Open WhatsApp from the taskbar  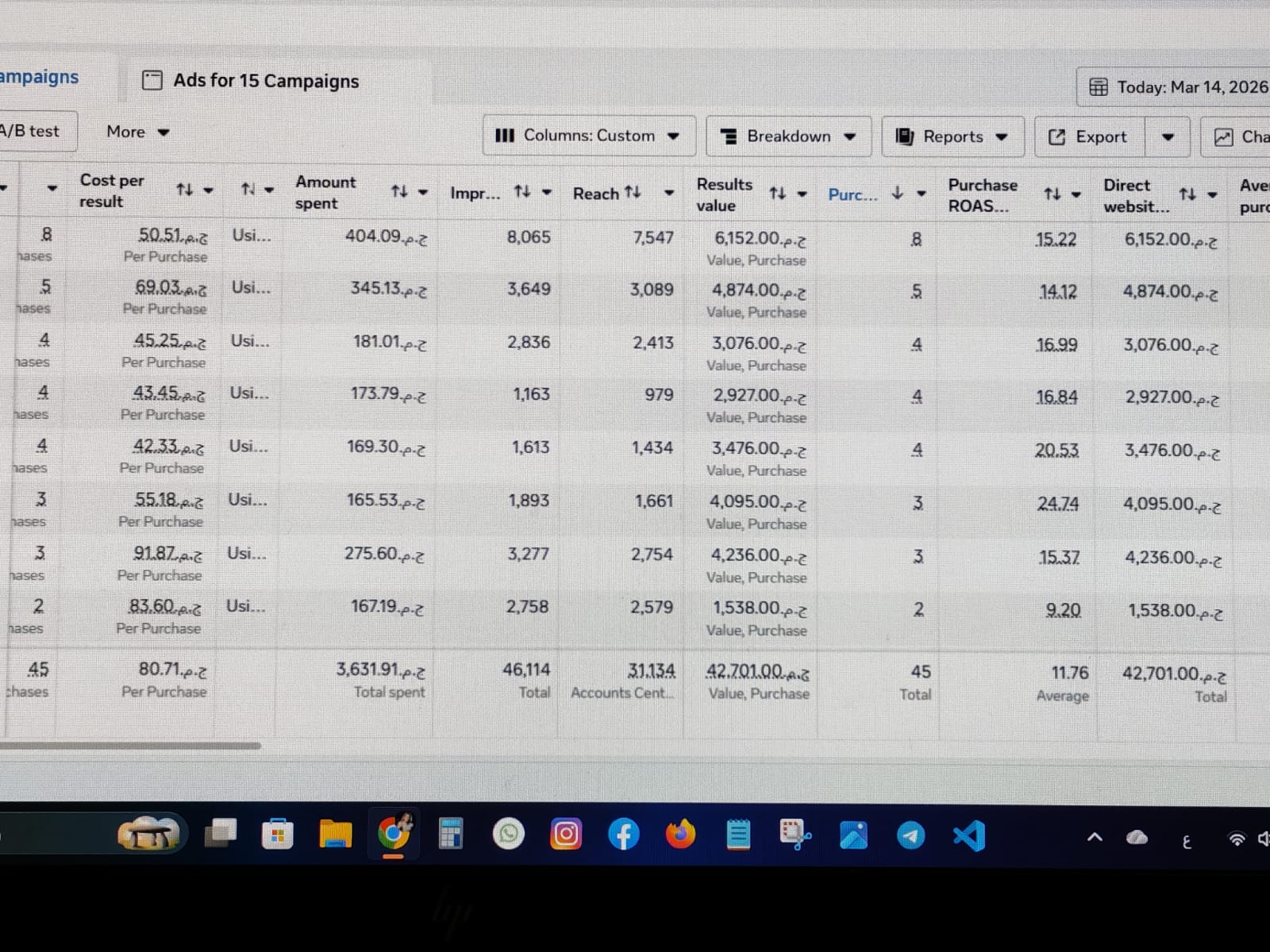[508, 834]
